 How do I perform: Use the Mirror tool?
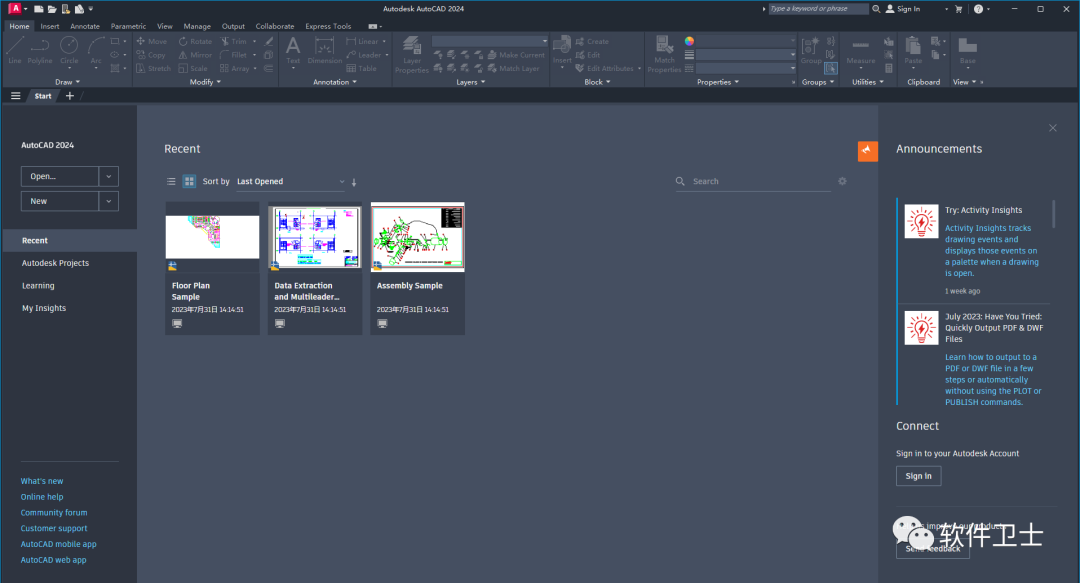[x=196, y=55]
